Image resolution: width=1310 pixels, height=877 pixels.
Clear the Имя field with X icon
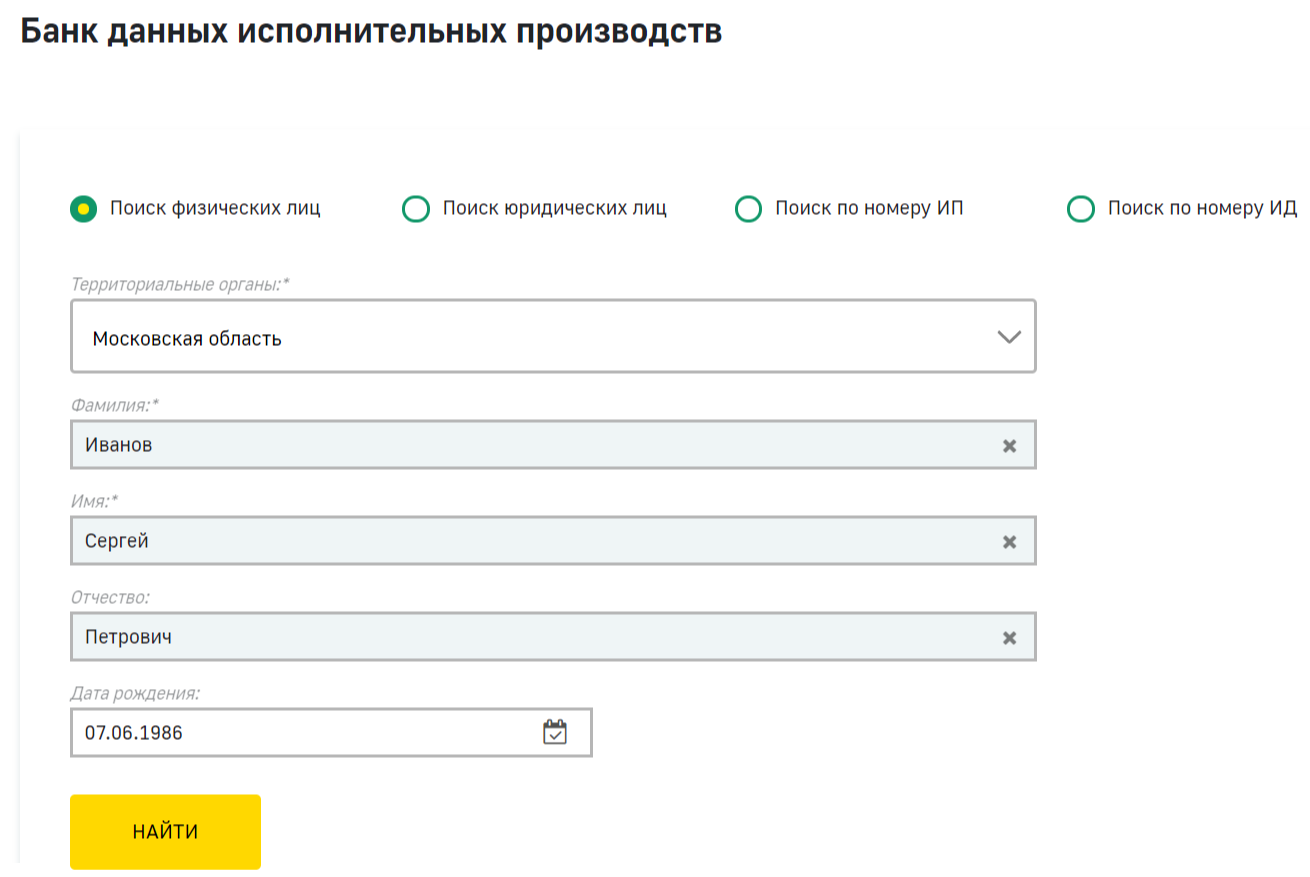tap(1009, 542)
